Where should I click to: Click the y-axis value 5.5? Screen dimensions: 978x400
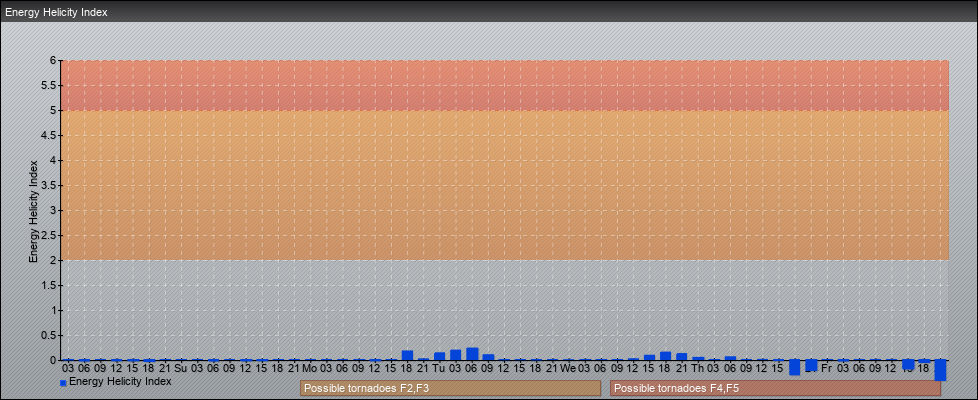pos(49,85)
